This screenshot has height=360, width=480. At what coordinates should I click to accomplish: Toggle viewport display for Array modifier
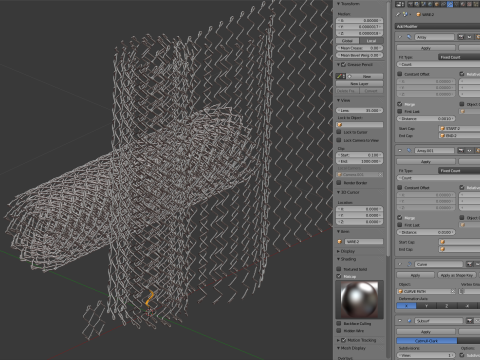469,37
